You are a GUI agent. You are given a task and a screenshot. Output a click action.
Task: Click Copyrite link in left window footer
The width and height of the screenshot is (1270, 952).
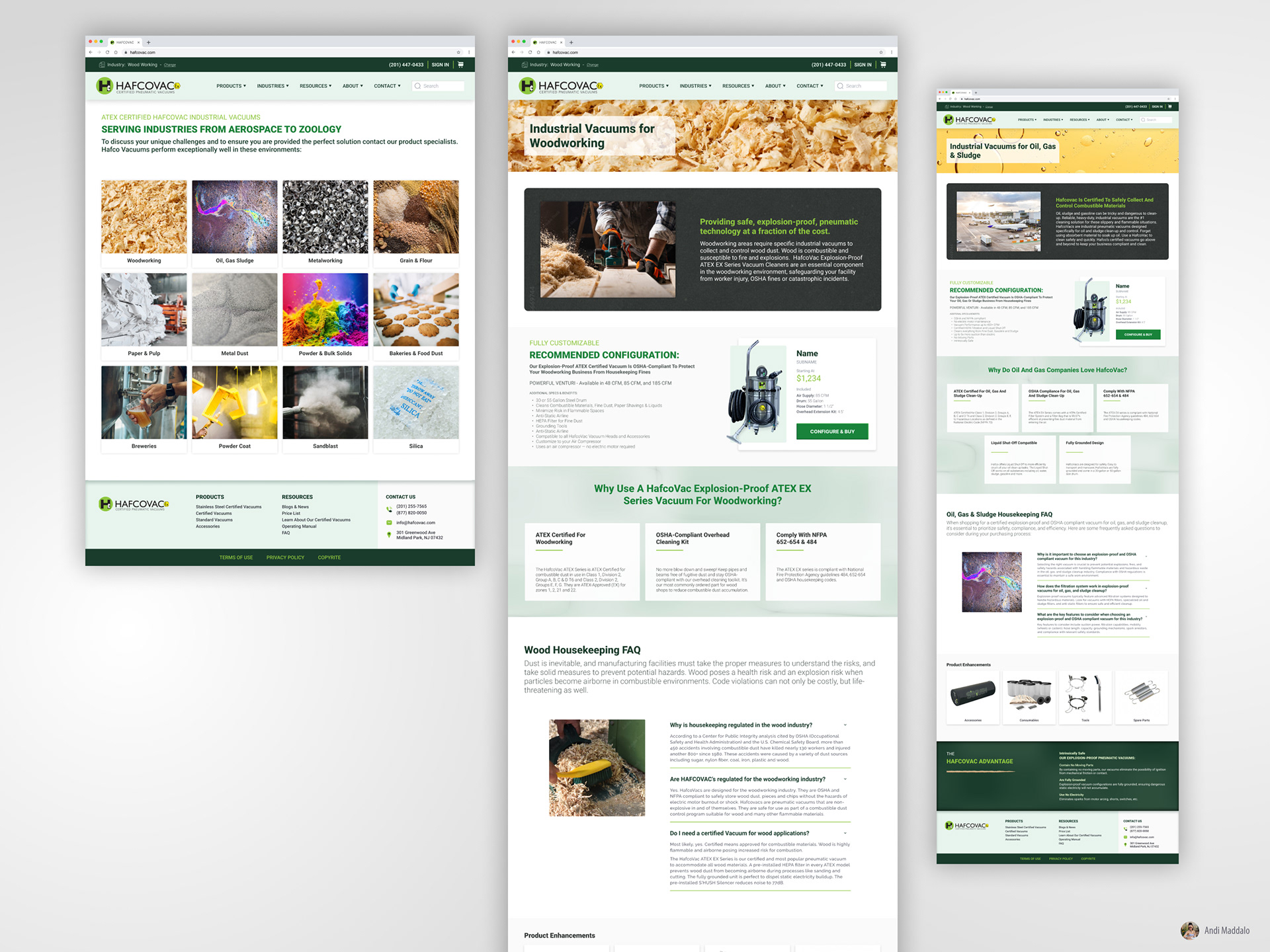point(329,558)
